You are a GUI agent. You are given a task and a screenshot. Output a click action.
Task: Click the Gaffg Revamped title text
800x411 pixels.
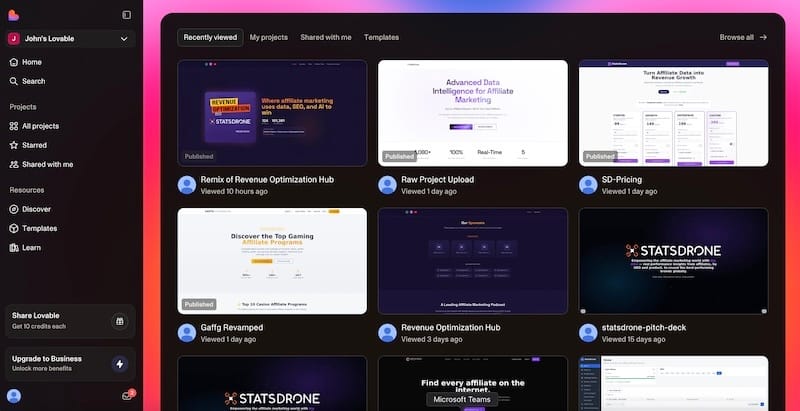232,327
